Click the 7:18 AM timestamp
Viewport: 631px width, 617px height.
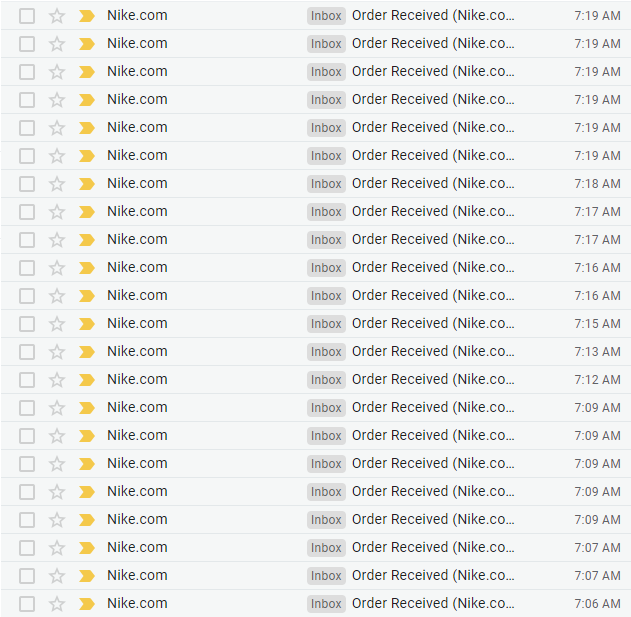click(597, 184)
